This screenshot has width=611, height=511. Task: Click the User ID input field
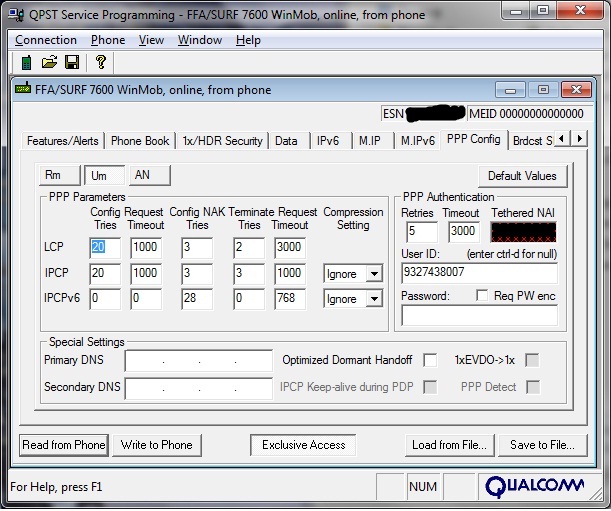[479, 273]
